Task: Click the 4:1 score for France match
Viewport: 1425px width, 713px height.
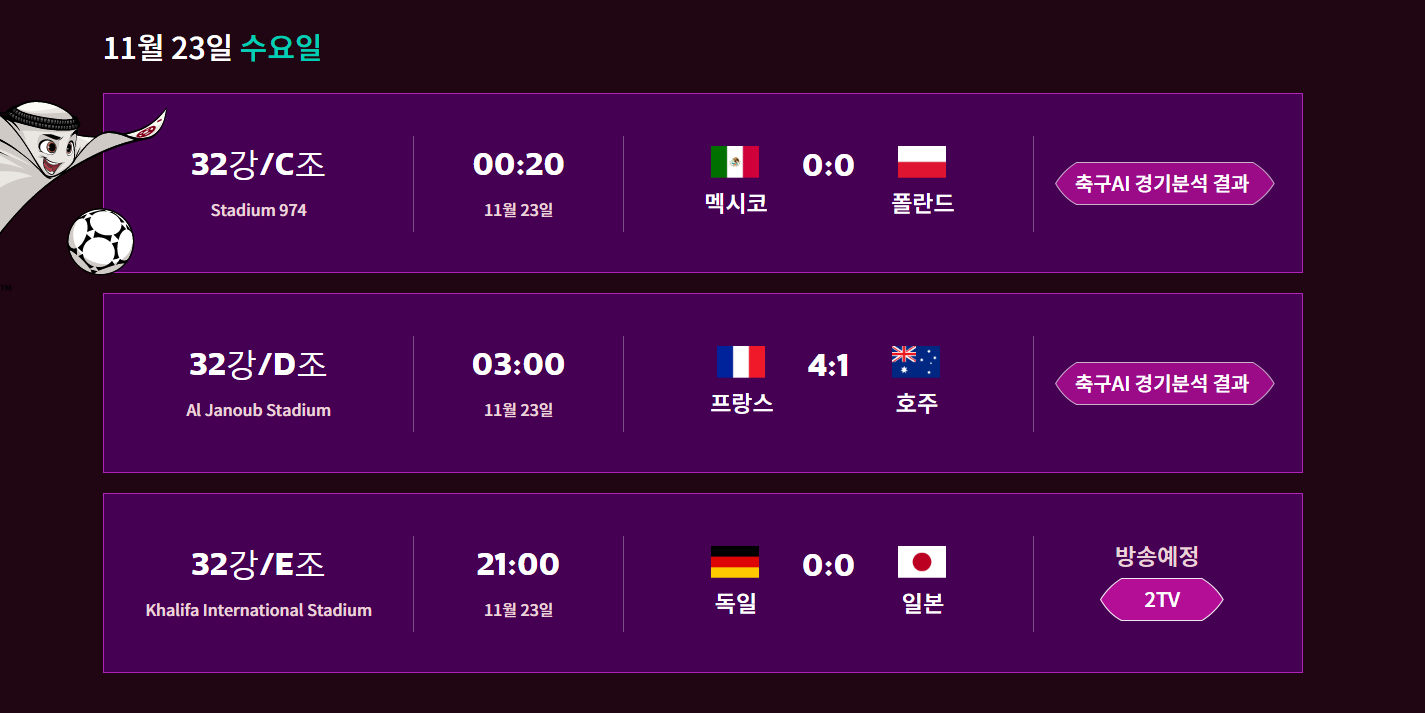Action: tap(828, 365)
